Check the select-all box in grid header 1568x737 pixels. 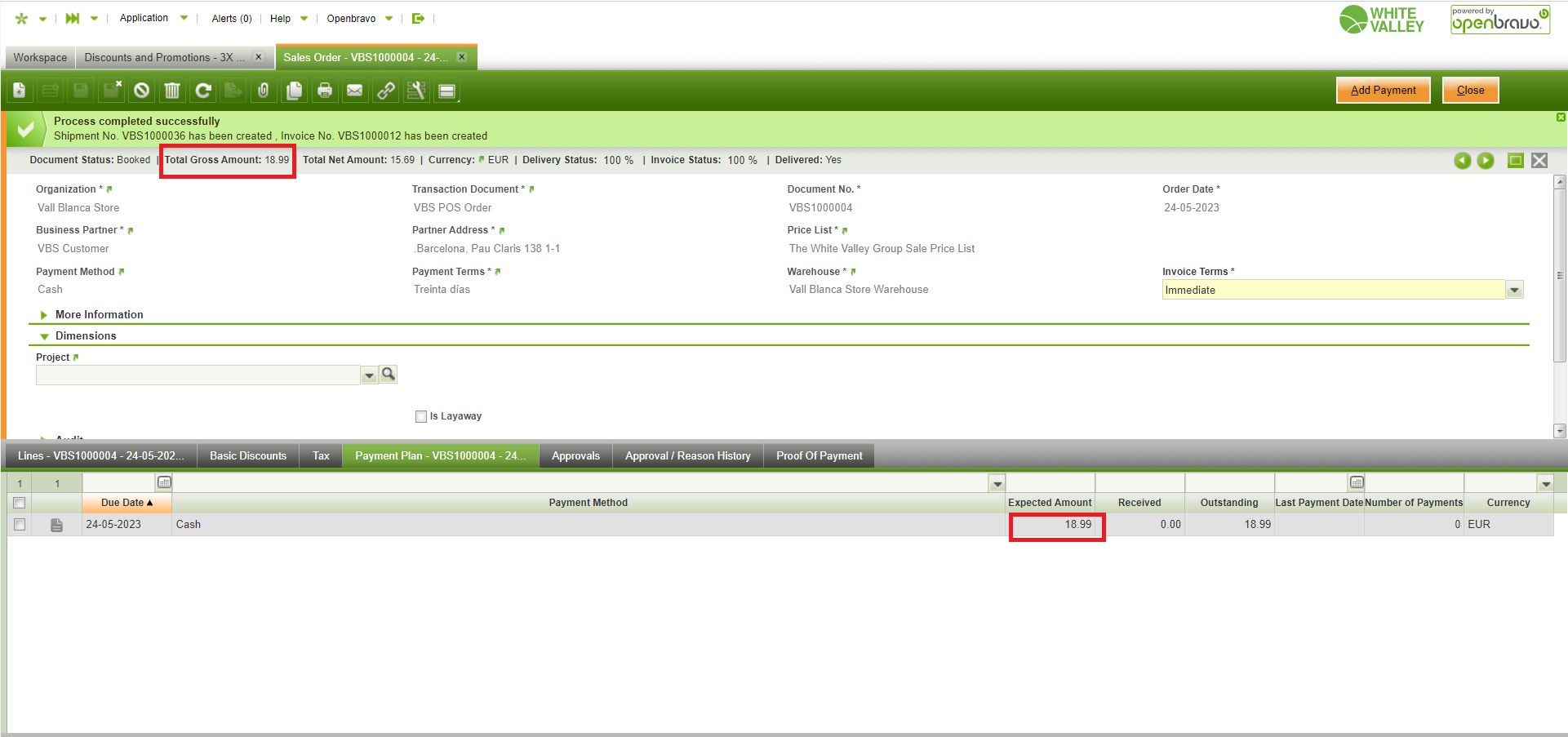coord(20,503)
